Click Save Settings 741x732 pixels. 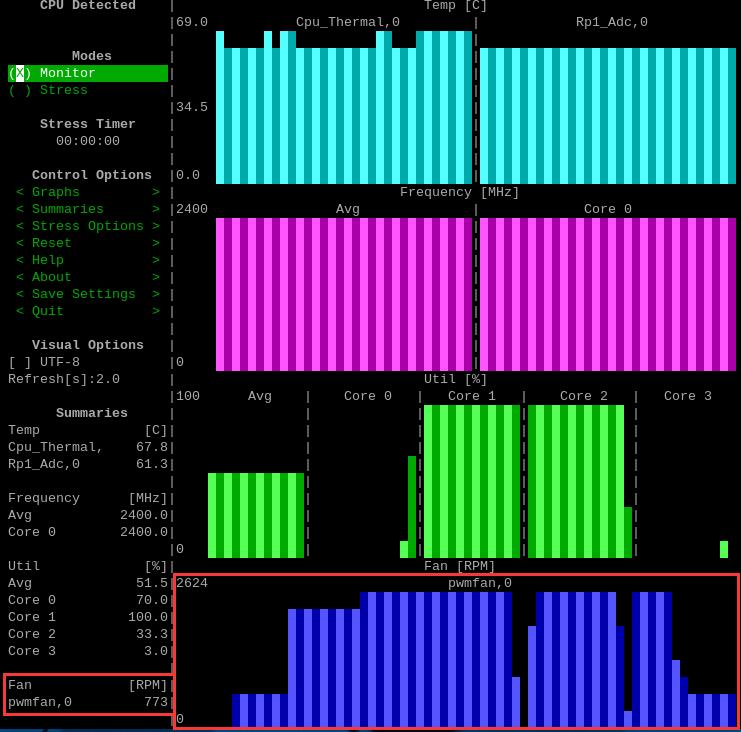tap(87, 294)
